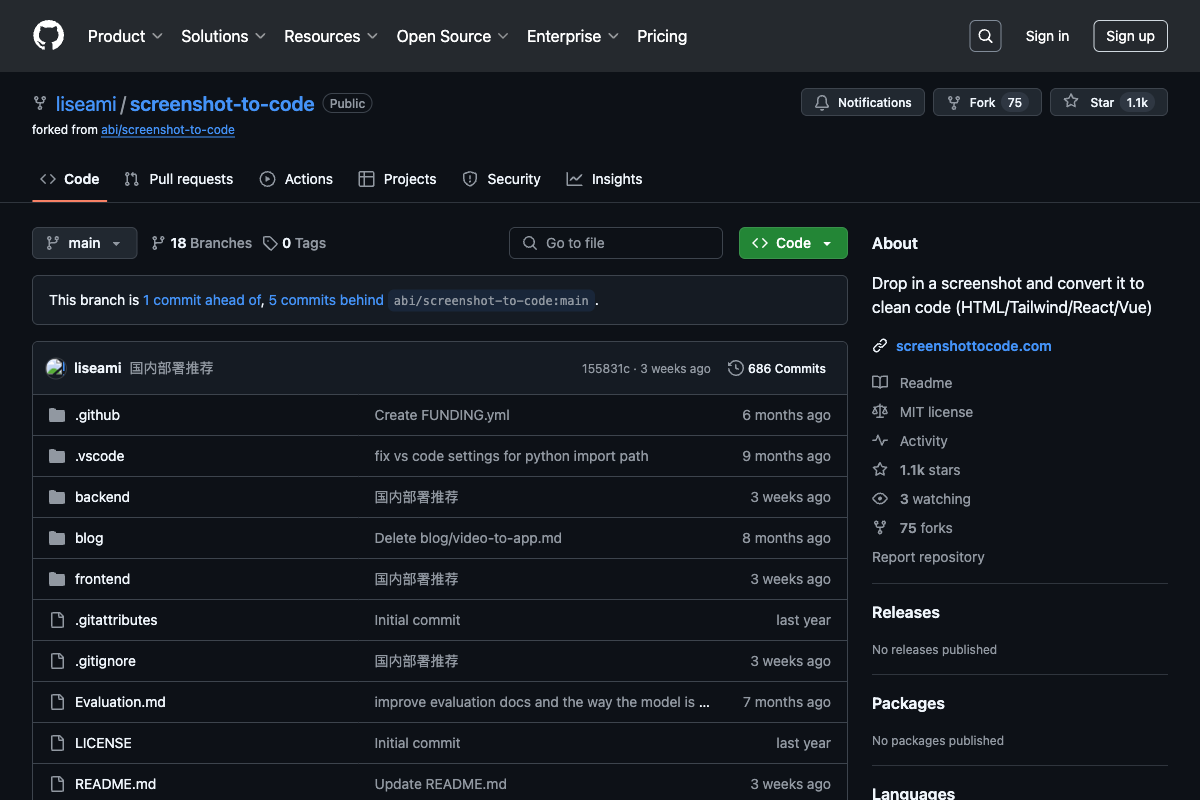The width and height of the screenshot is (1200, 800).
Task: Open the Packages heading link
Action: click(x=908, y=703)
